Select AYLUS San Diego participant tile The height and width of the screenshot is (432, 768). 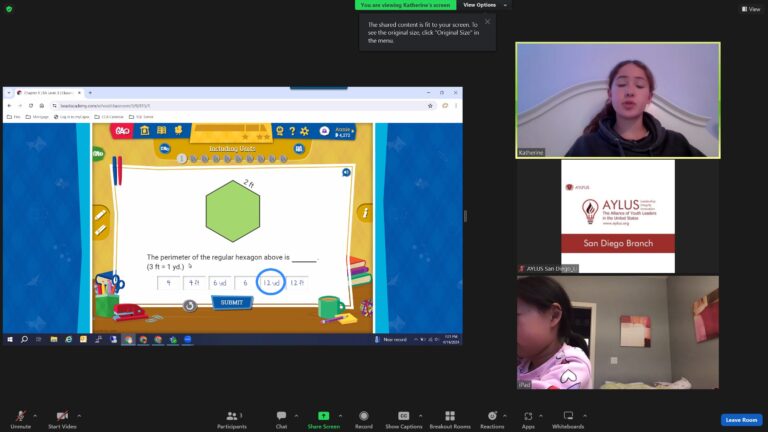point(618,216)
